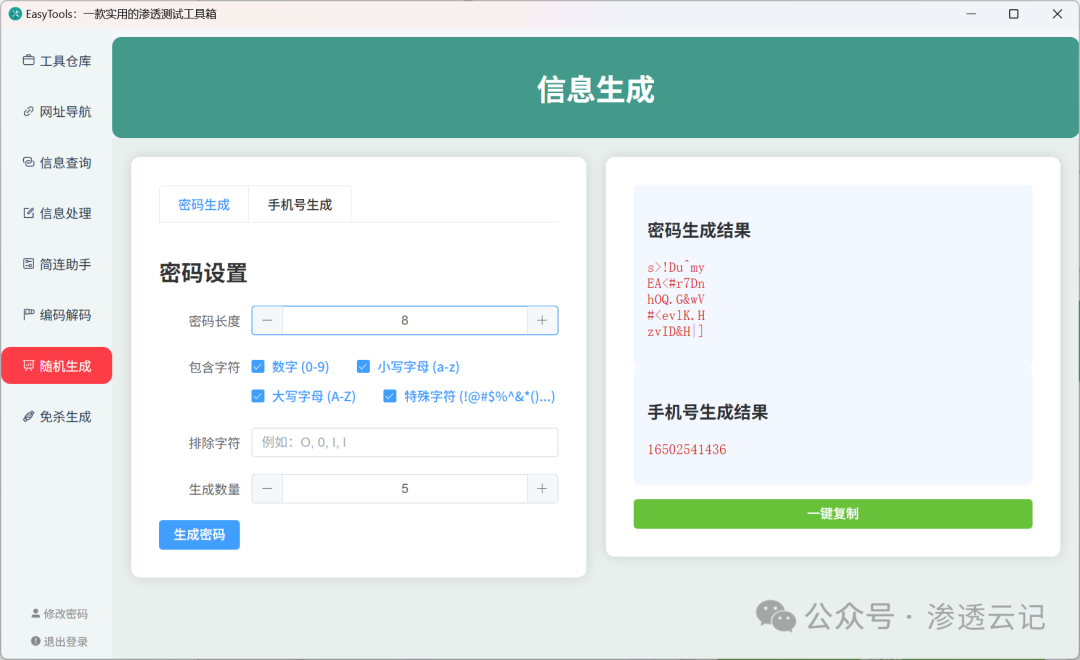Maximize the EasyTools window
The width and height of the screenshot is (1080, 660).
pyautogui.click(x=1014, y=14)
